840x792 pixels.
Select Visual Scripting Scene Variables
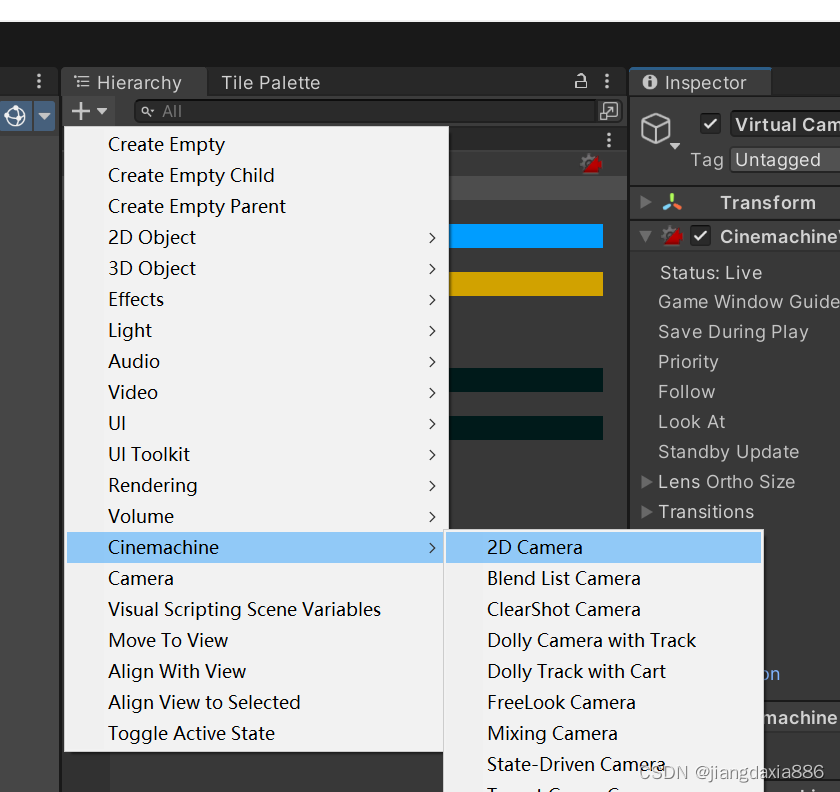pos(256,610)
